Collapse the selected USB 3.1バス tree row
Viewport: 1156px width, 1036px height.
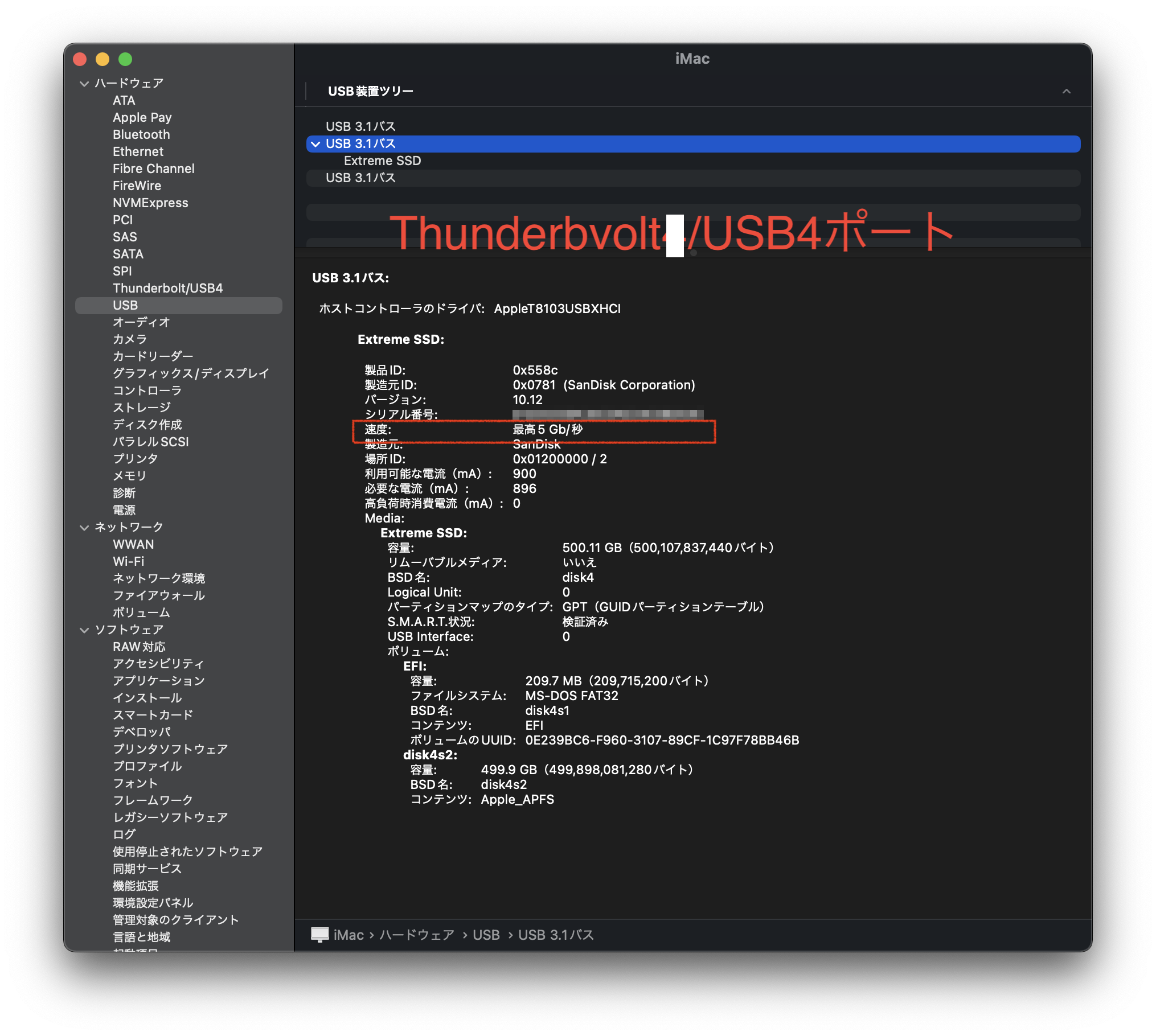[315, 144]
